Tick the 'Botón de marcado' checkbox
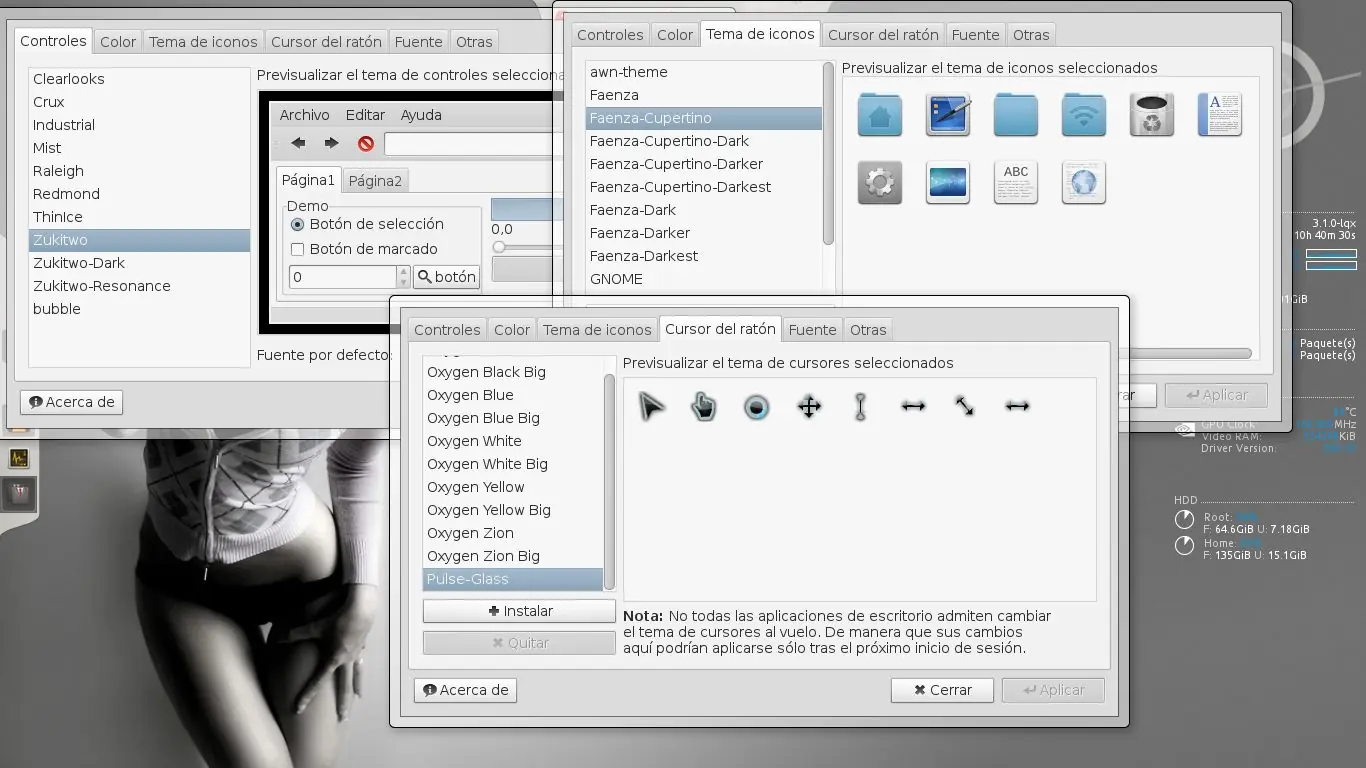The image size is (1366, 768). [x=297, y=250]
